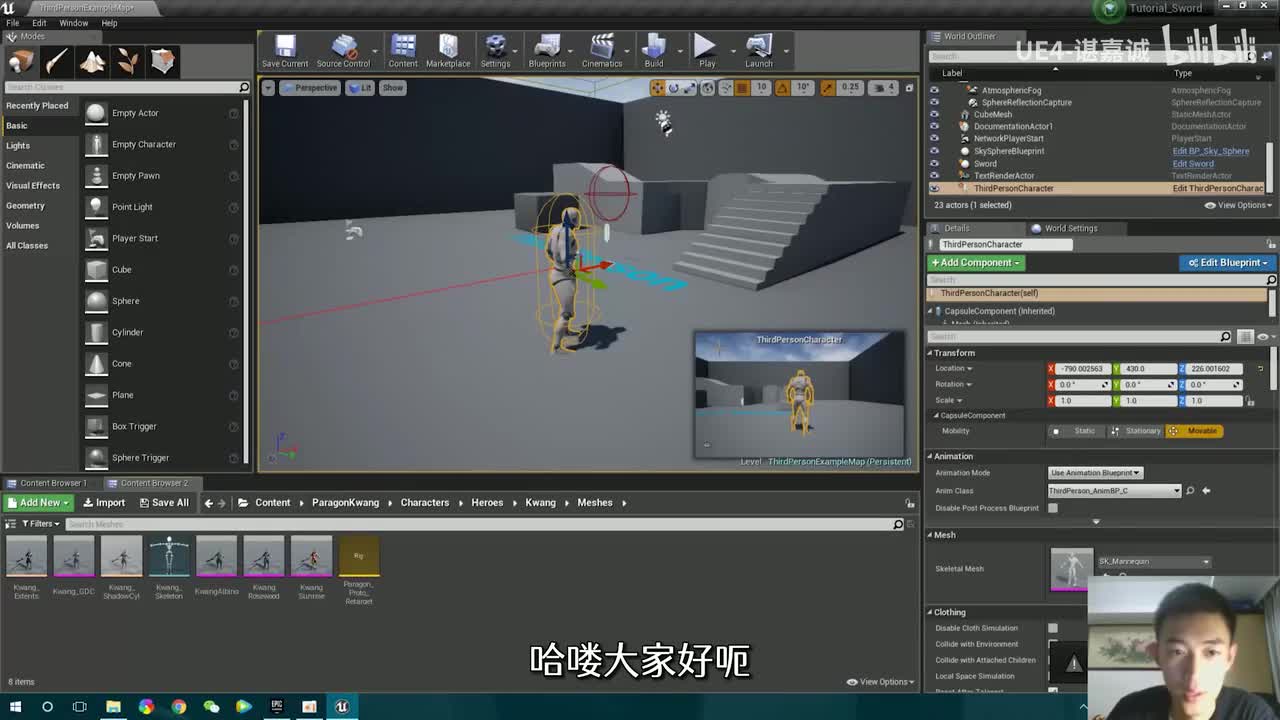Start the level with the Play icon

(706, 51)
